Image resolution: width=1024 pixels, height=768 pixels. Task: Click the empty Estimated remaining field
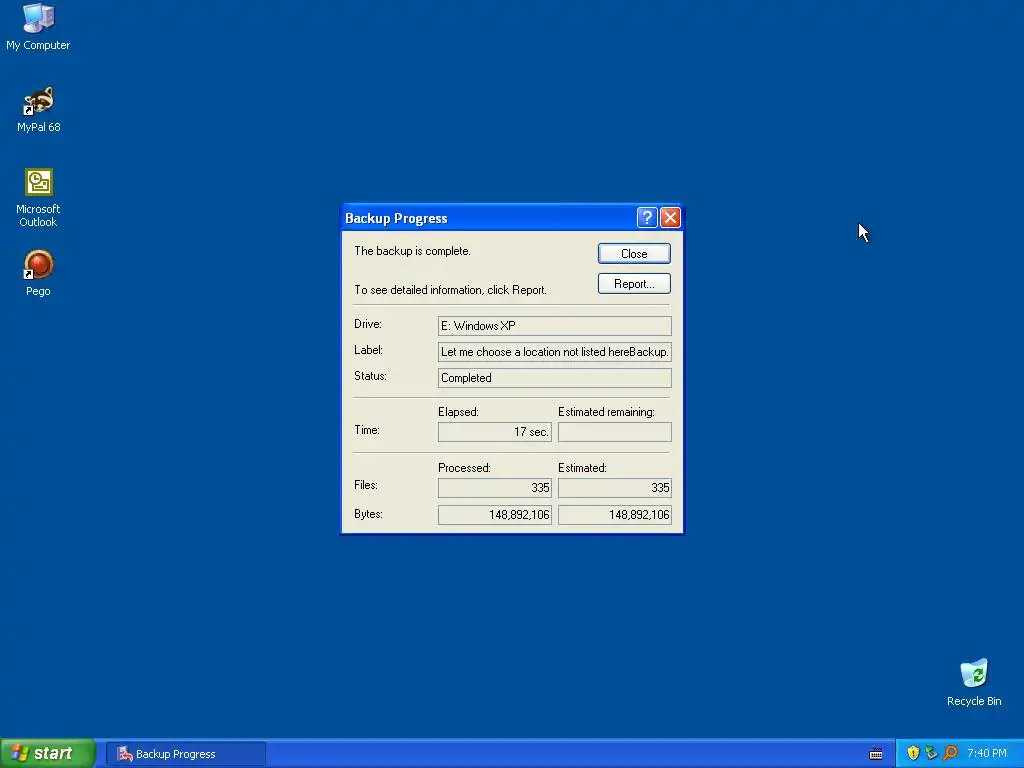pos(615,432)
